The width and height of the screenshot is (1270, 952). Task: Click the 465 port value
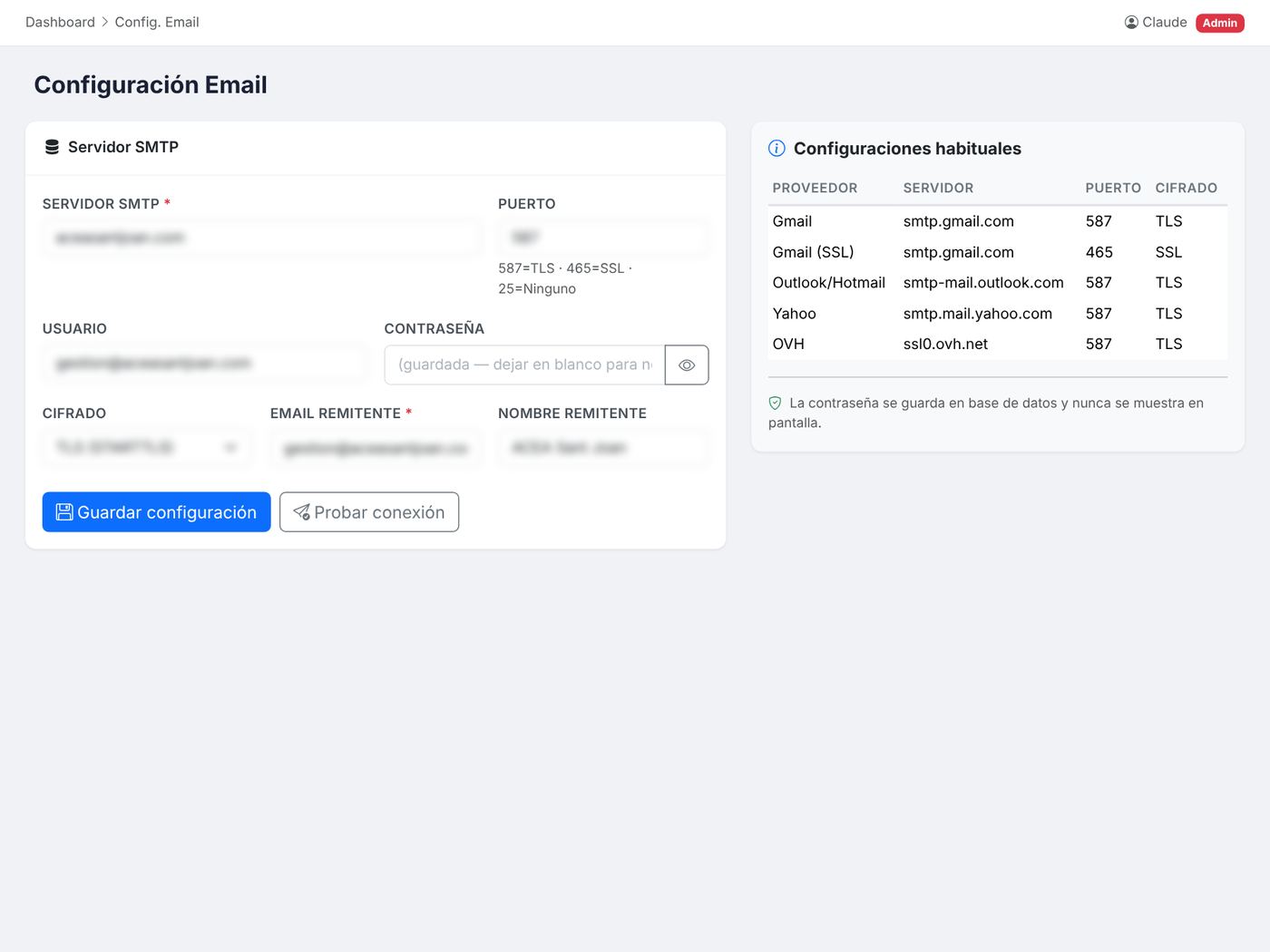click(1099, 252)
